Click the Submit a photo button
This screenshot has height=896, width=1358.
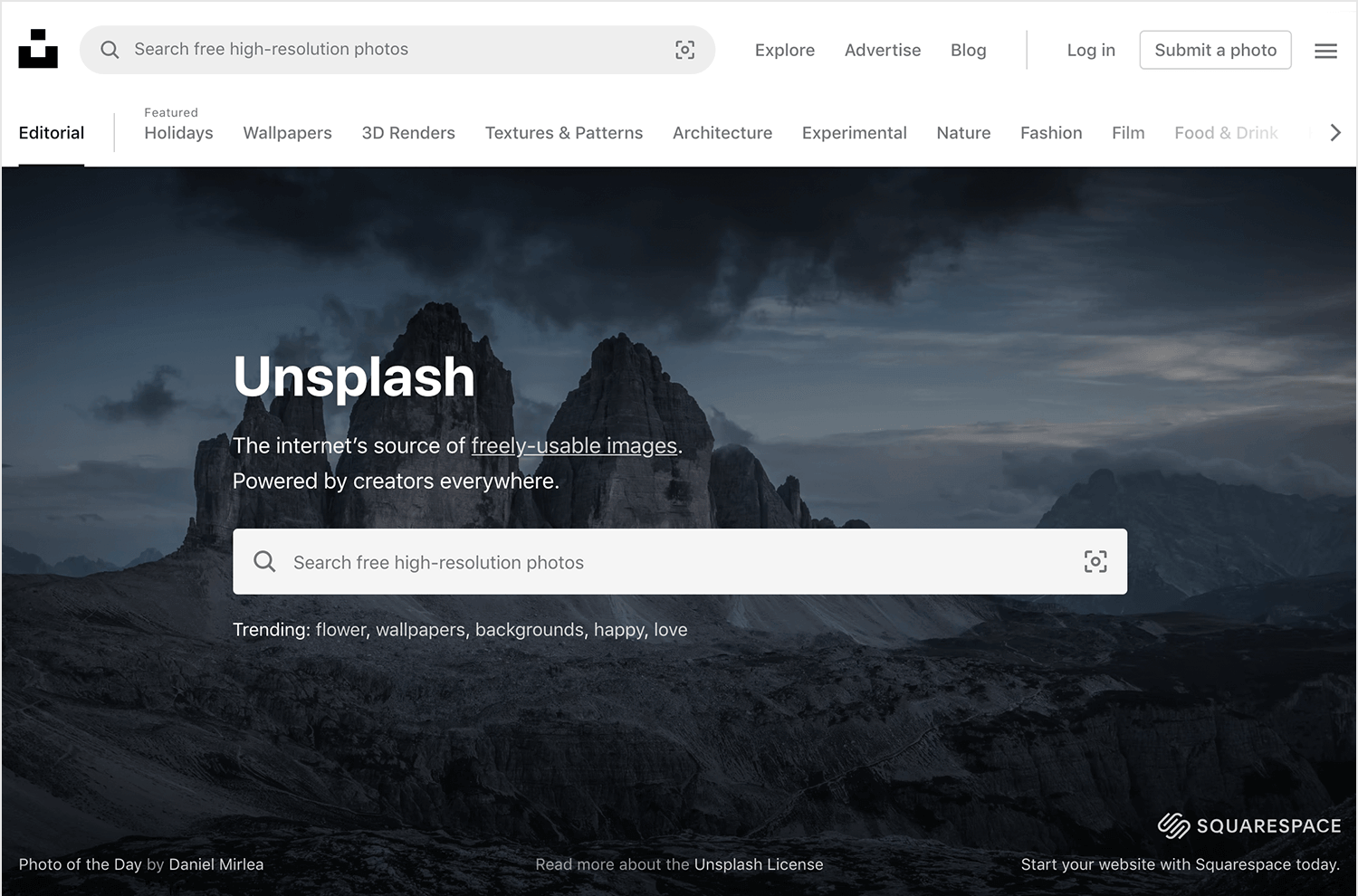pyautogui.click(x=1215, y=50)
